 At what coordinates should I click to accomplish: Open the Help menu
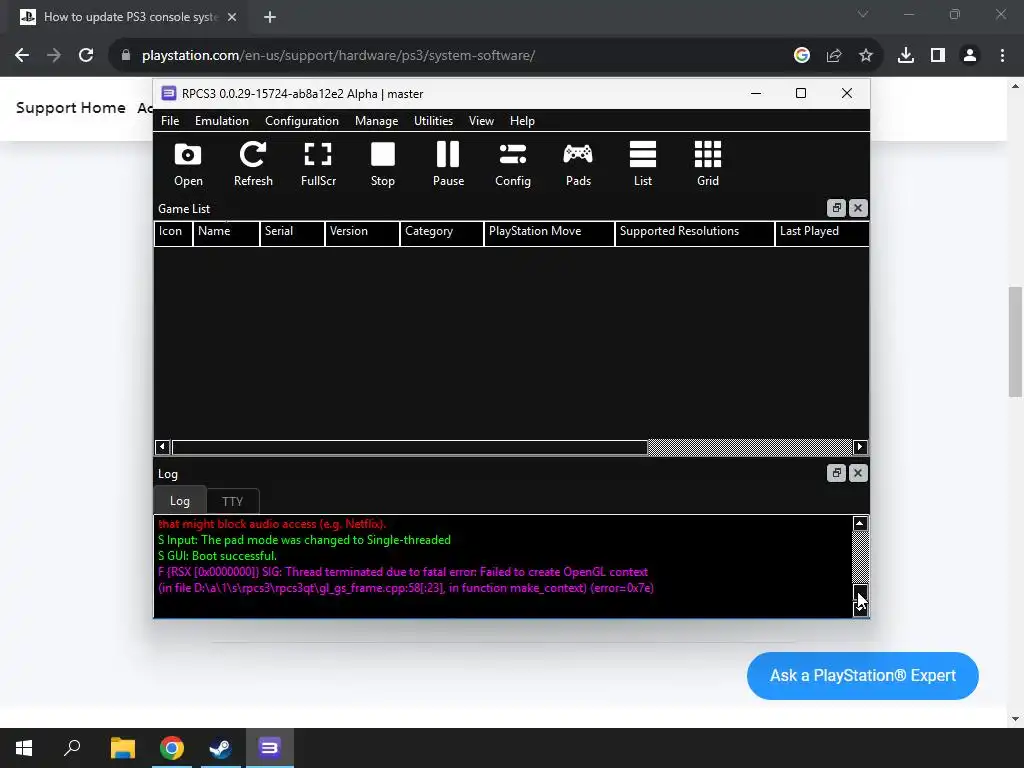click(522, 121)
